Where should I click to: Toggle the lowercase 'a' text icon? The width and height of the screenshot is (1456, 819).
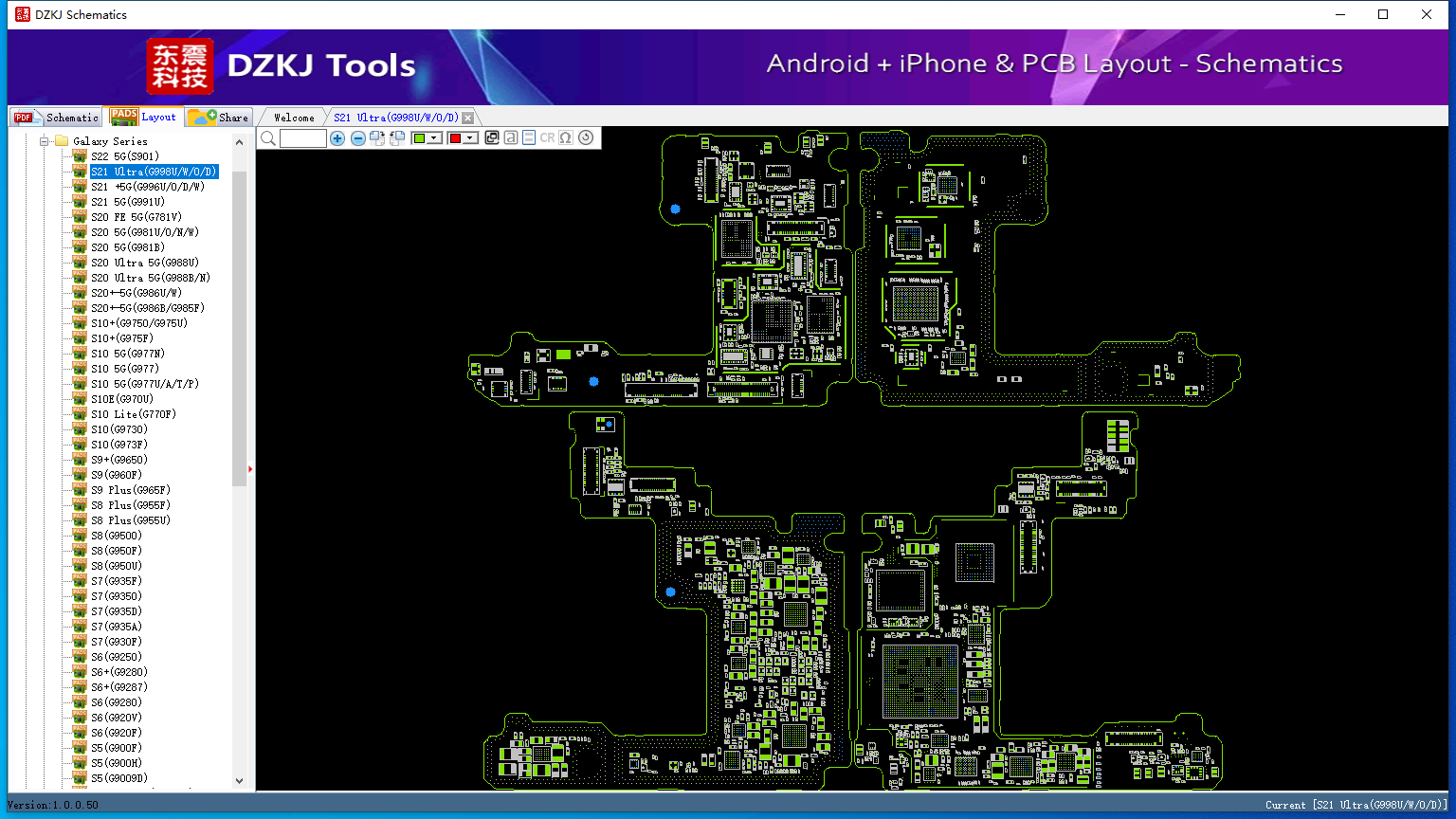click(x=511, y=137)
